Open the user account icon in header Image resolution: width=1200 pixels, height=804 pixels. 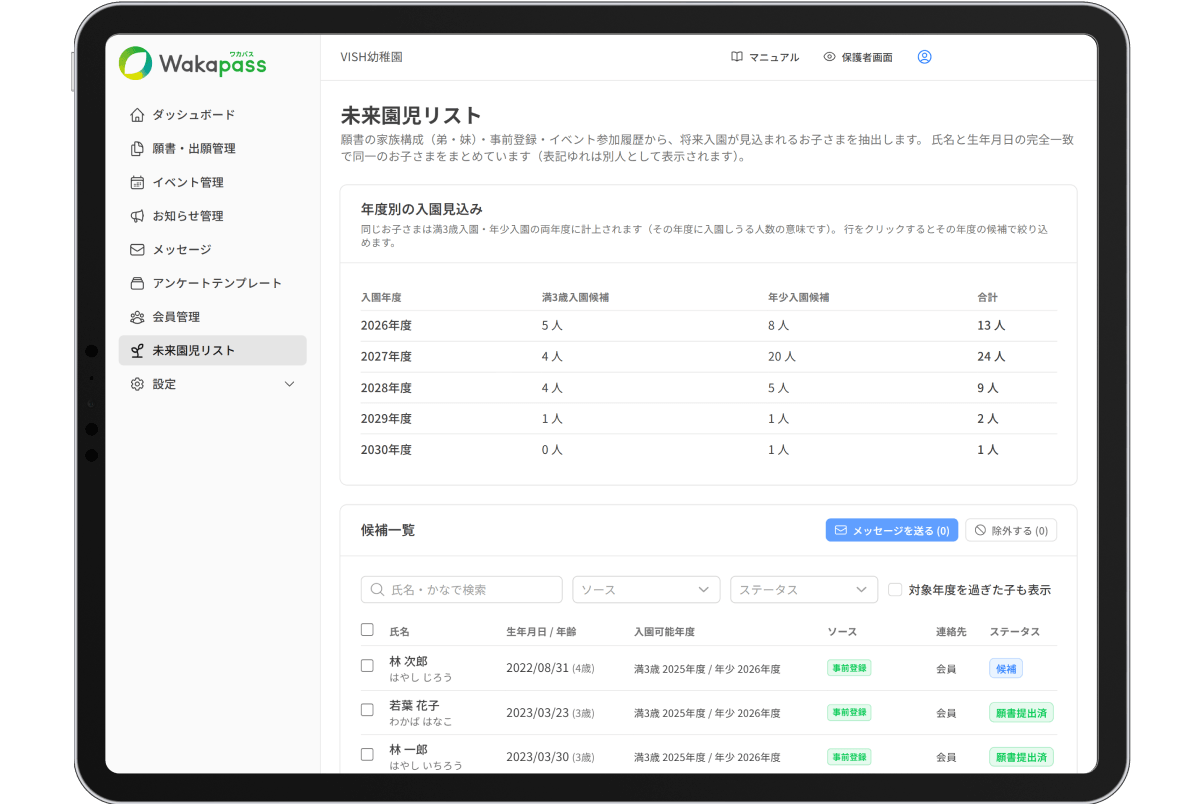(x=924, y=57)
